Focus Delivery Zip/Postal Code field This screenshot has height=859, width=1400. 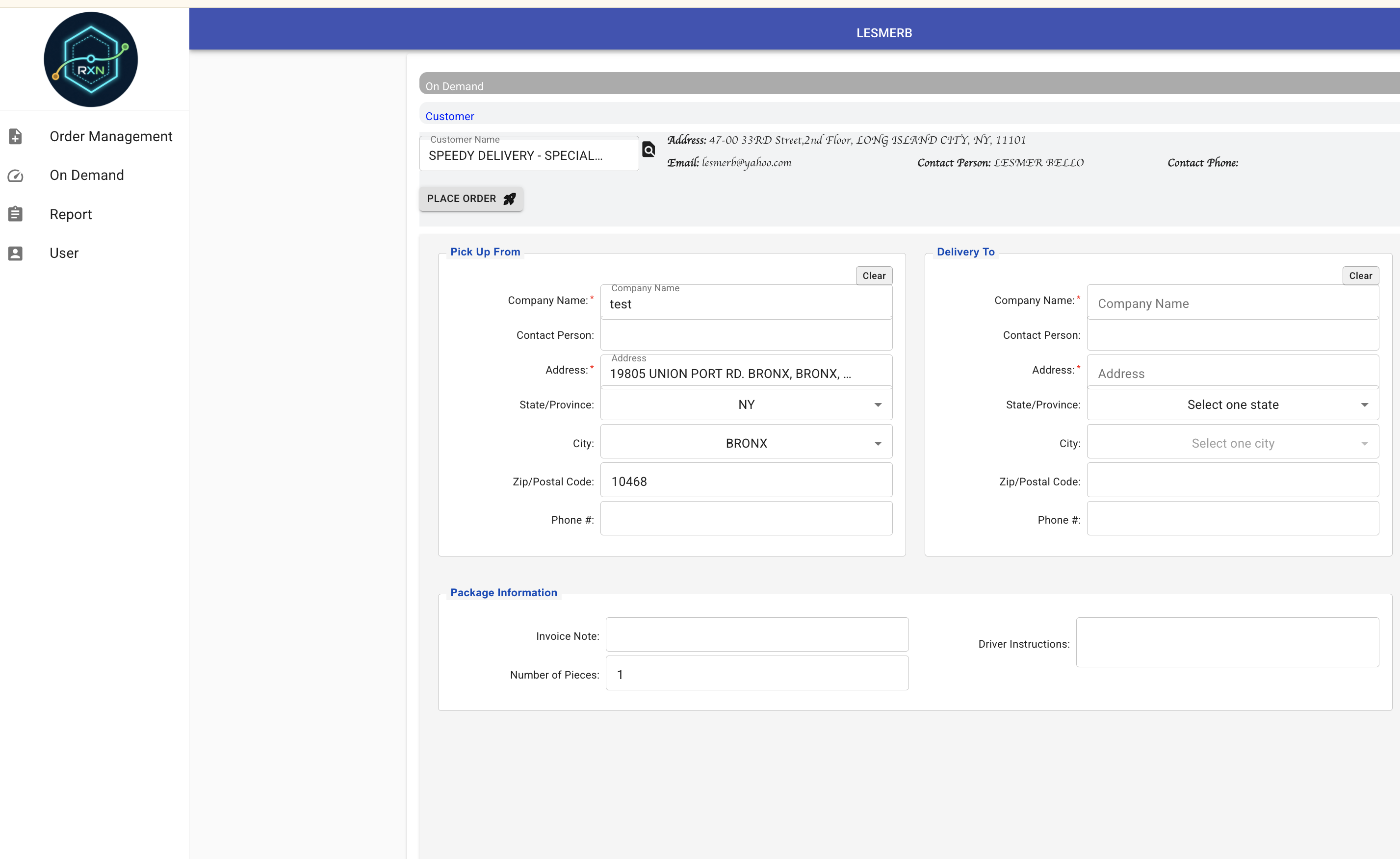coord(1232,480)
